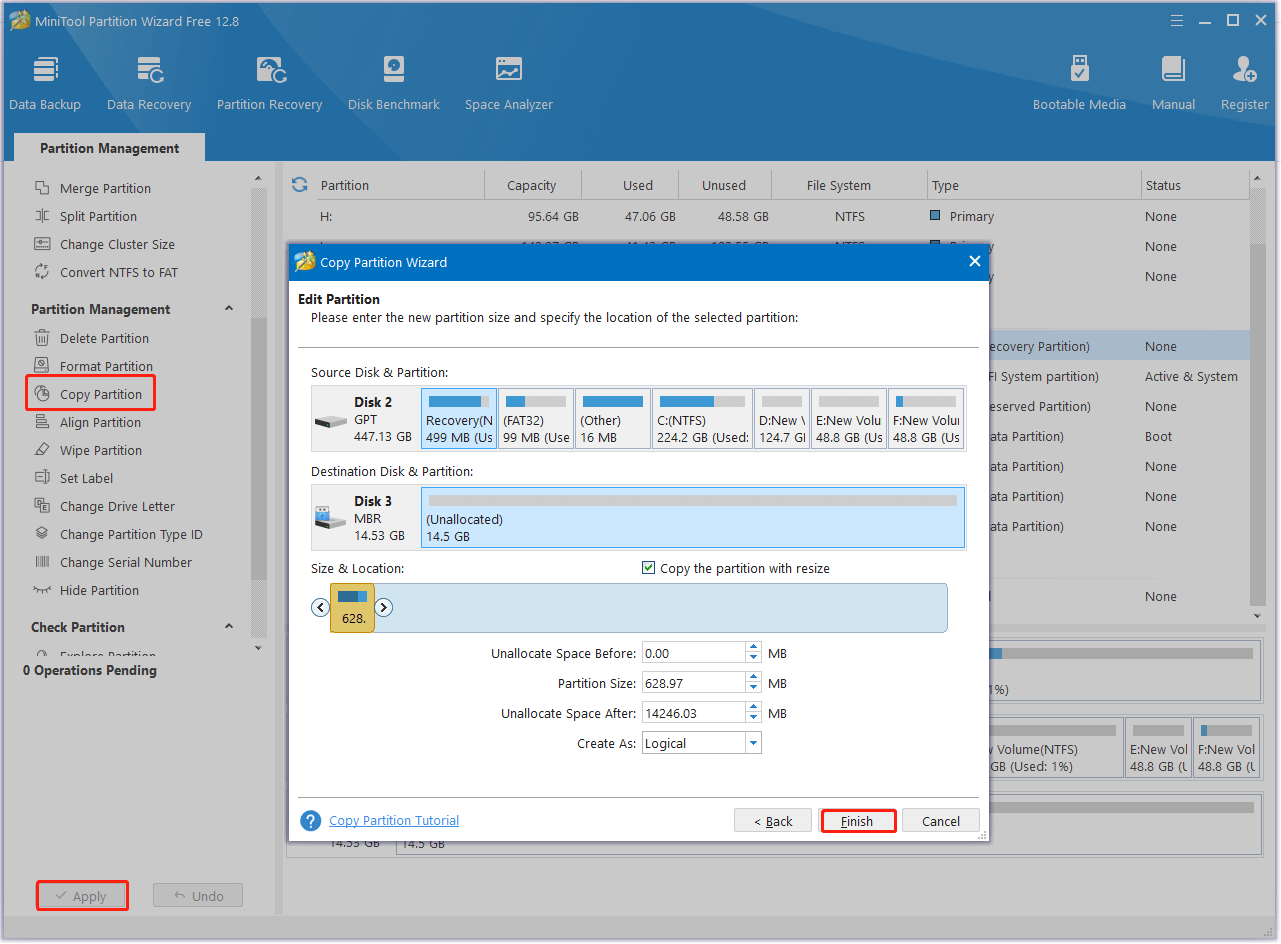The image size is (1281, 944).
Task: Decrease Partition Size with down arrow
Action: [753, 688]
